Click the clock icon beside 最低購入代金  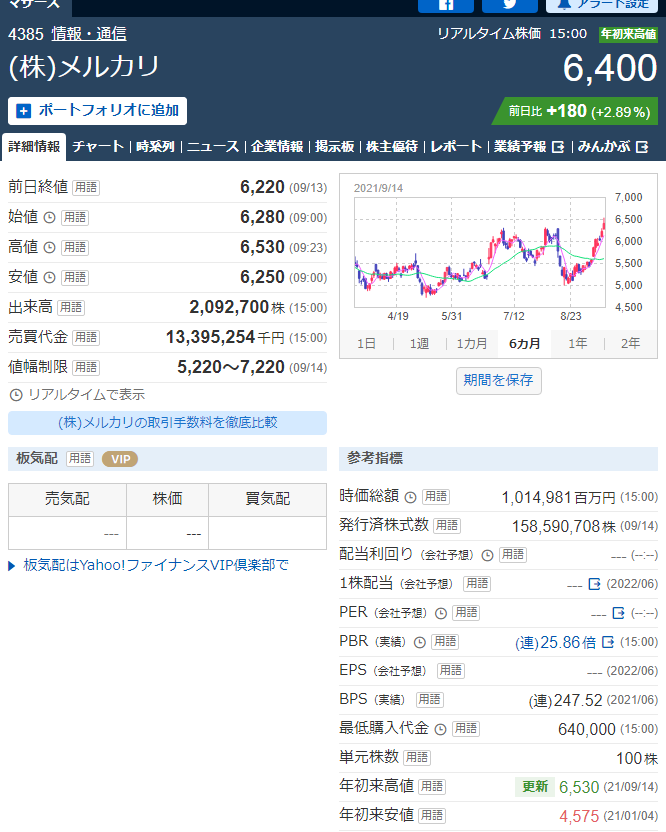click(x=440, y=730)
